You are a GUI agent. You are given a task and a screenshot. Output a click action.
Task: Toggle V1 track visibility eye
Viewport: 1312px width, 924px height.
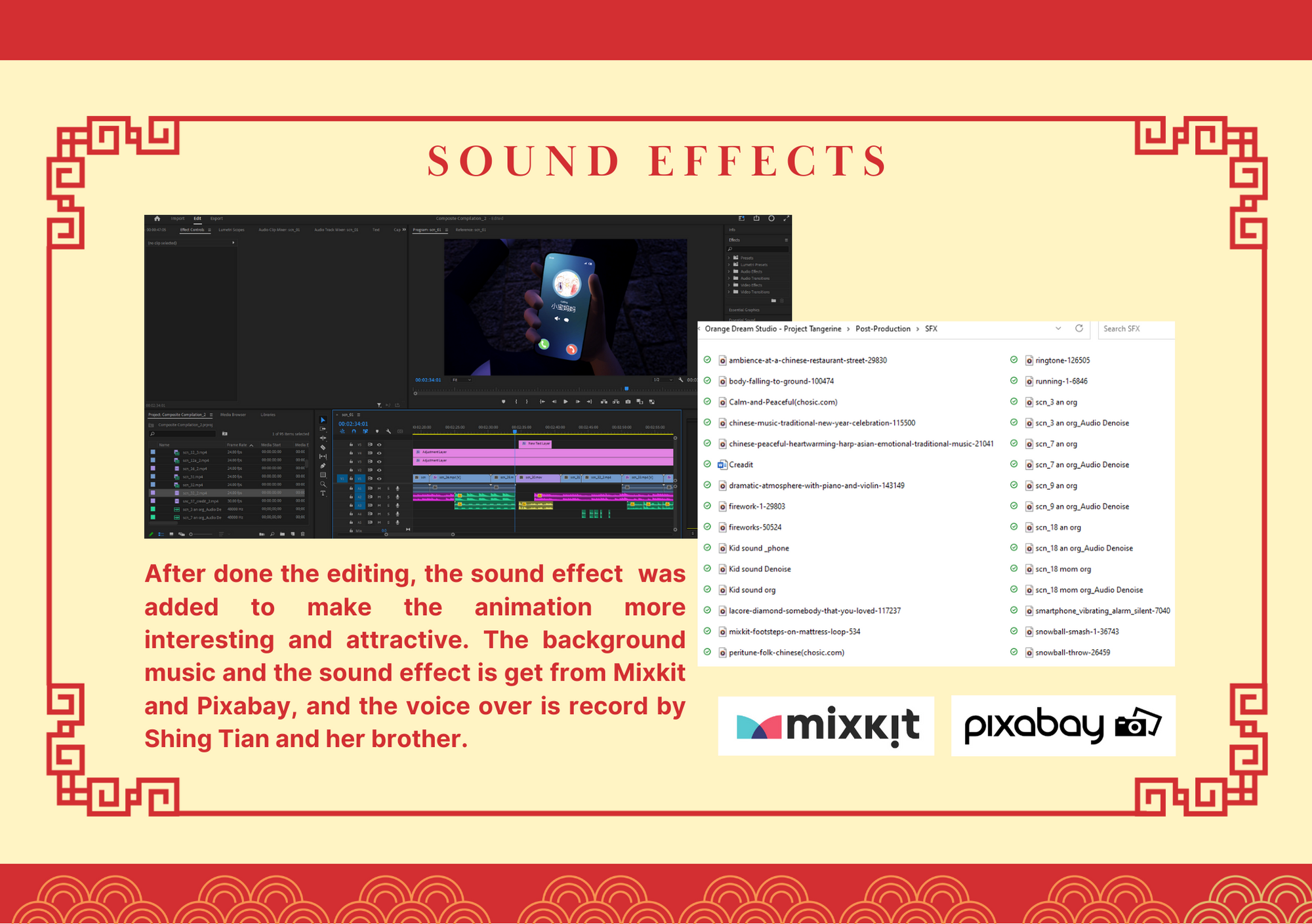(379, 479)
